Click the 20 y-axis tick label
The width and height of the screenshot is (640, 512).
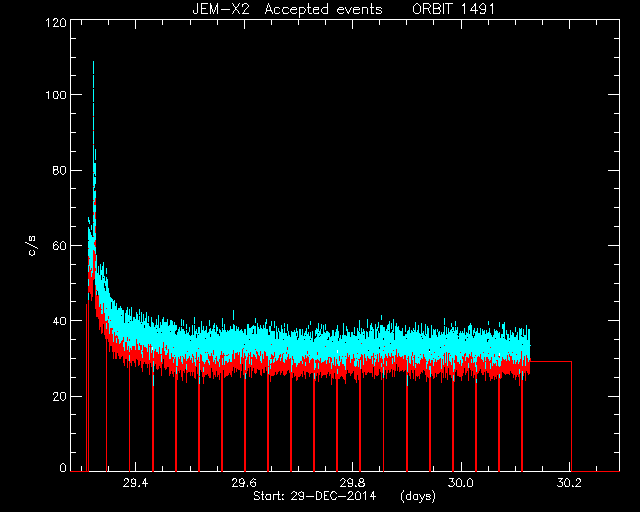pos(59,396)
